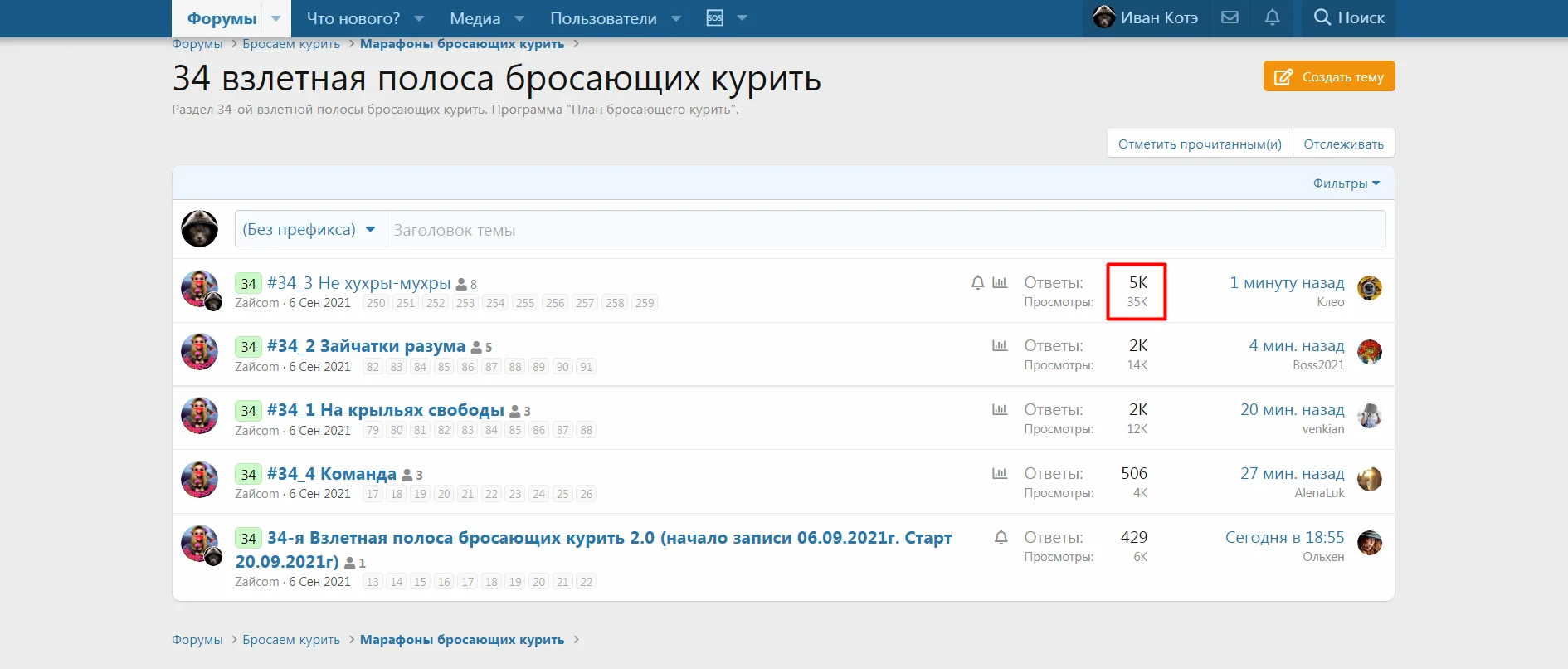Click Отметить прочитанным(и) button

(1200, 144)
